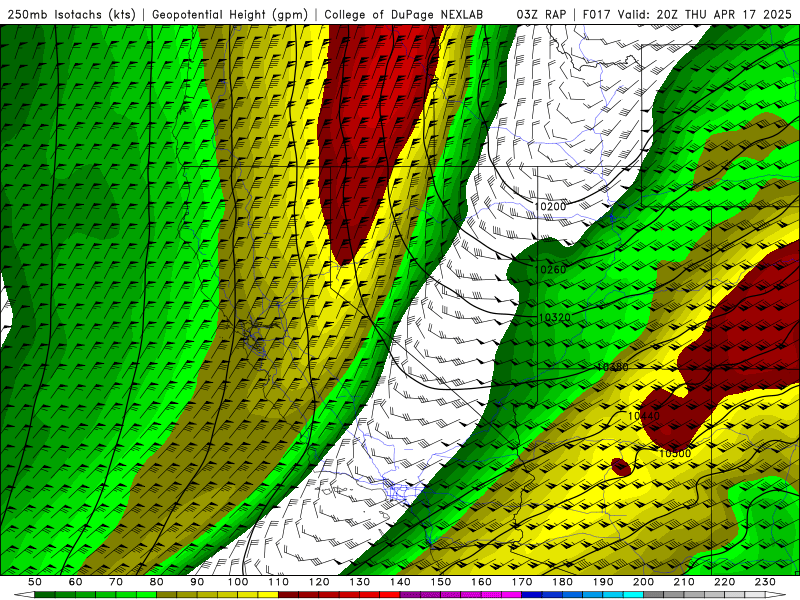Click the 160 value on the color scale
The width and height of the screenshot is (800, 600).
click(x=481, y=582)
